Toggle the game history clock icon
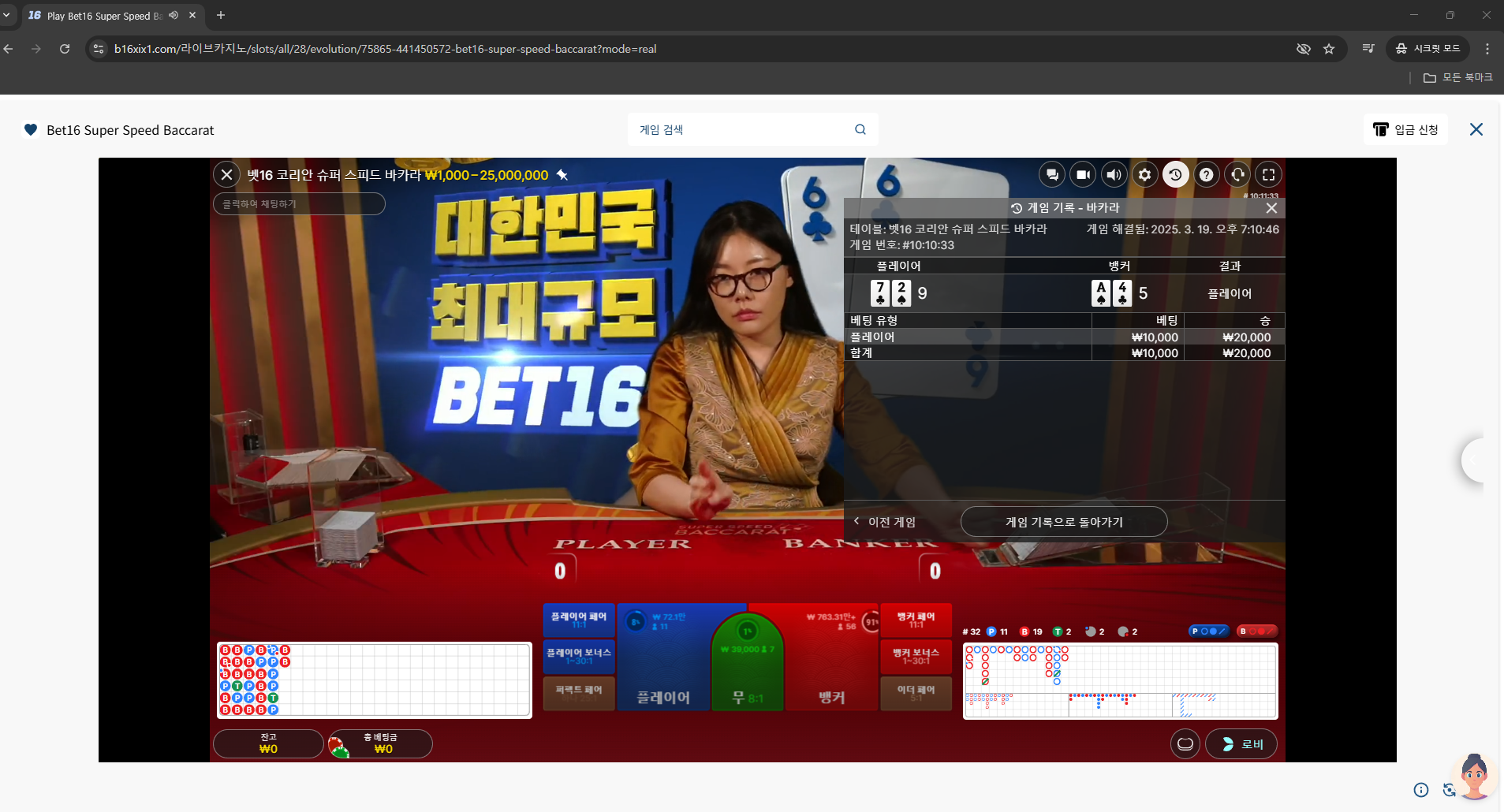Screen dimensions: 1504x812 point(1175,175)
